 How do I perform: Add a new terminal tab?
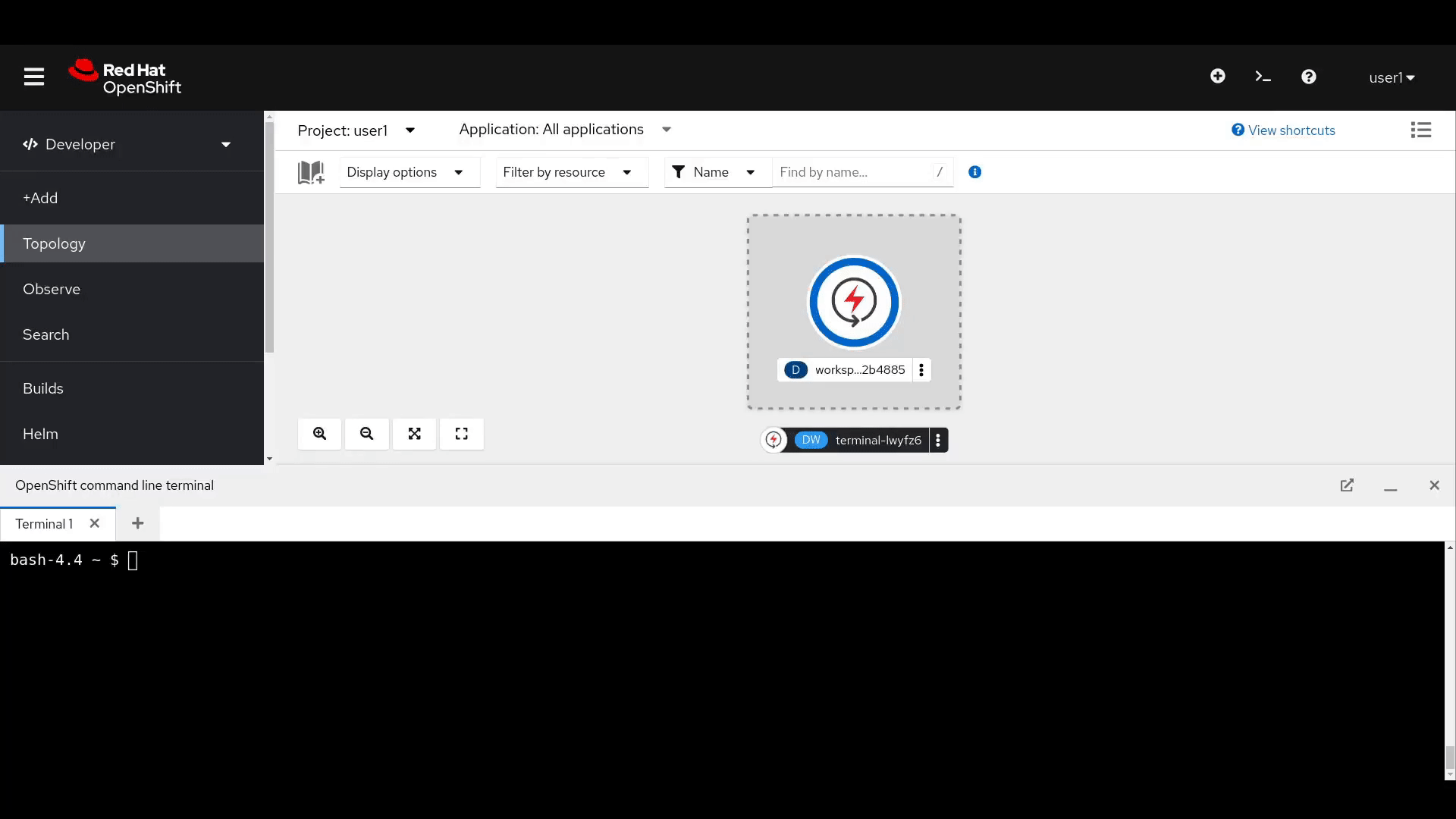[137, 524]
